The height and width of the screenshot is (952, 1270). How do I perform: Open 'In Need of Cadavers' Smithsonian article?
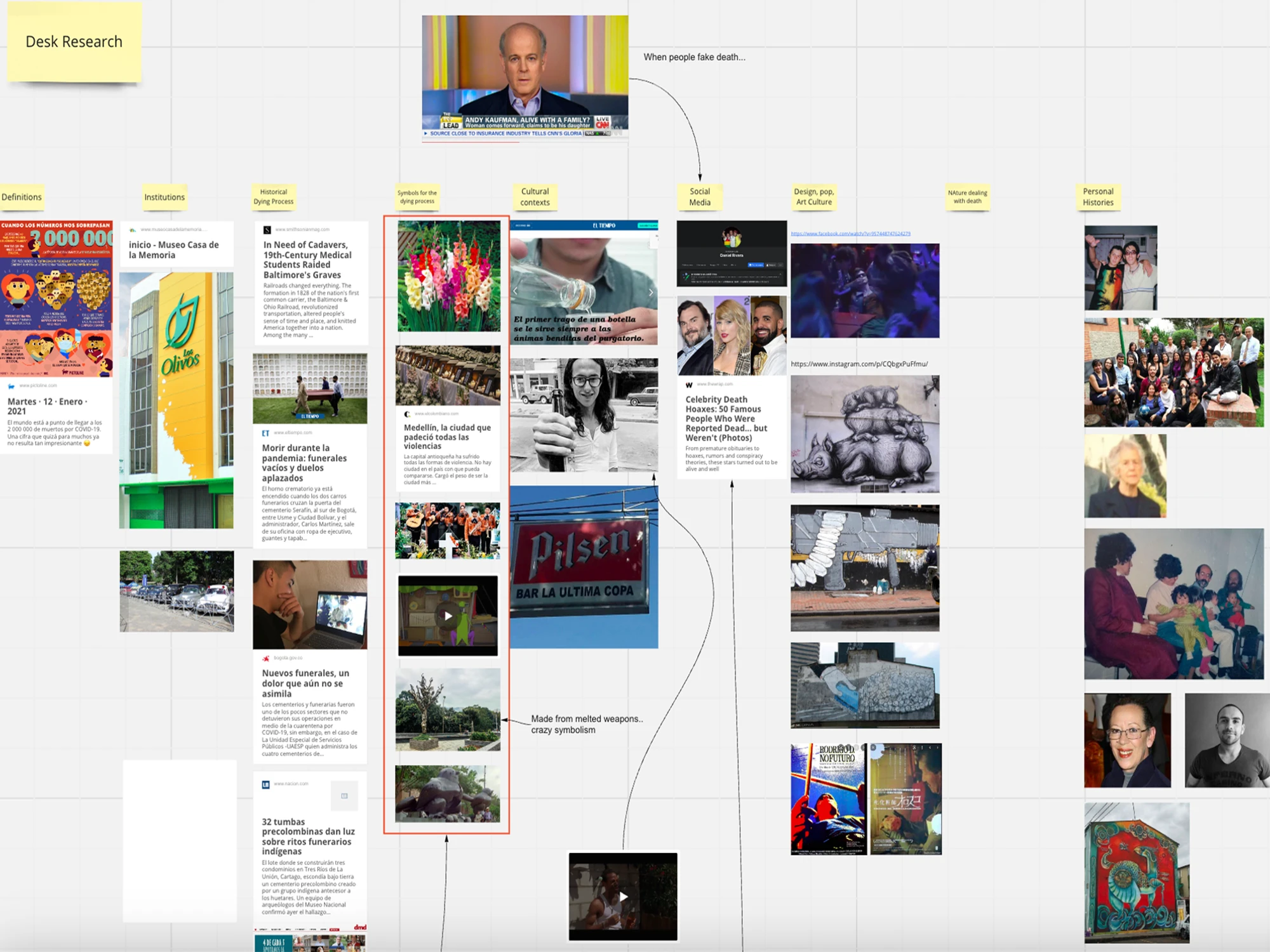[307, 260]
